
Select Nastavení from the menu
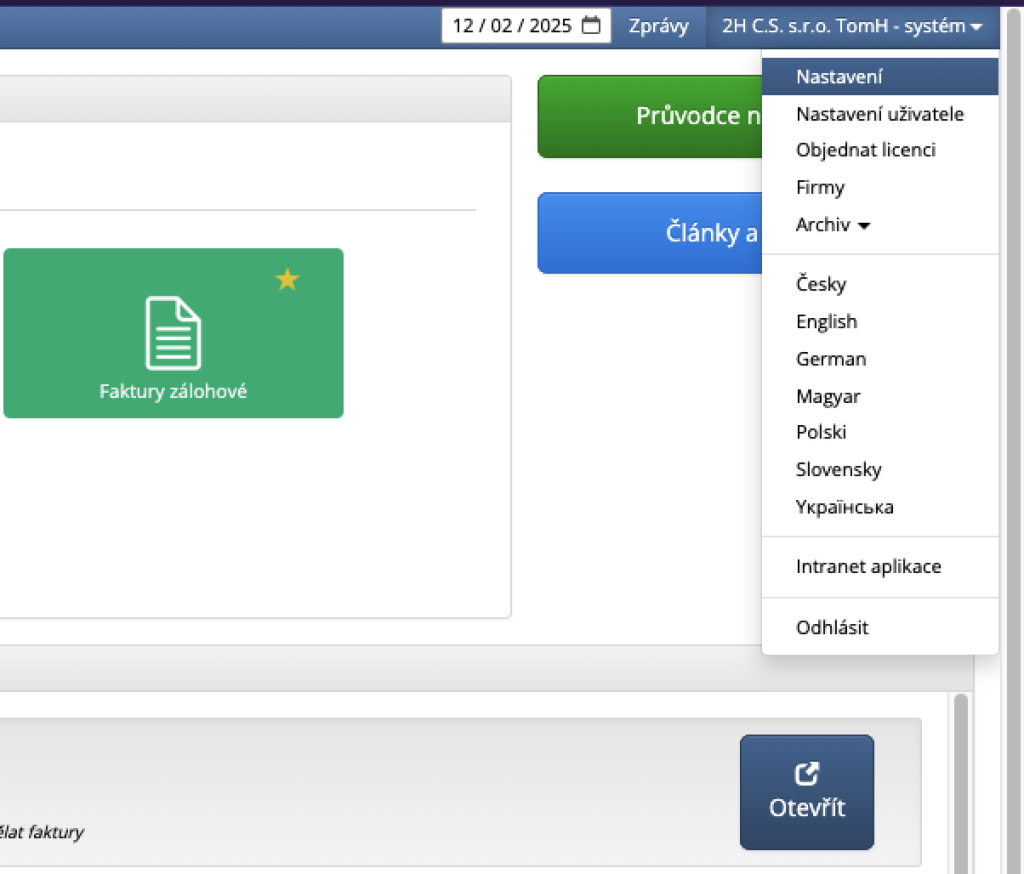pos(839,76)
